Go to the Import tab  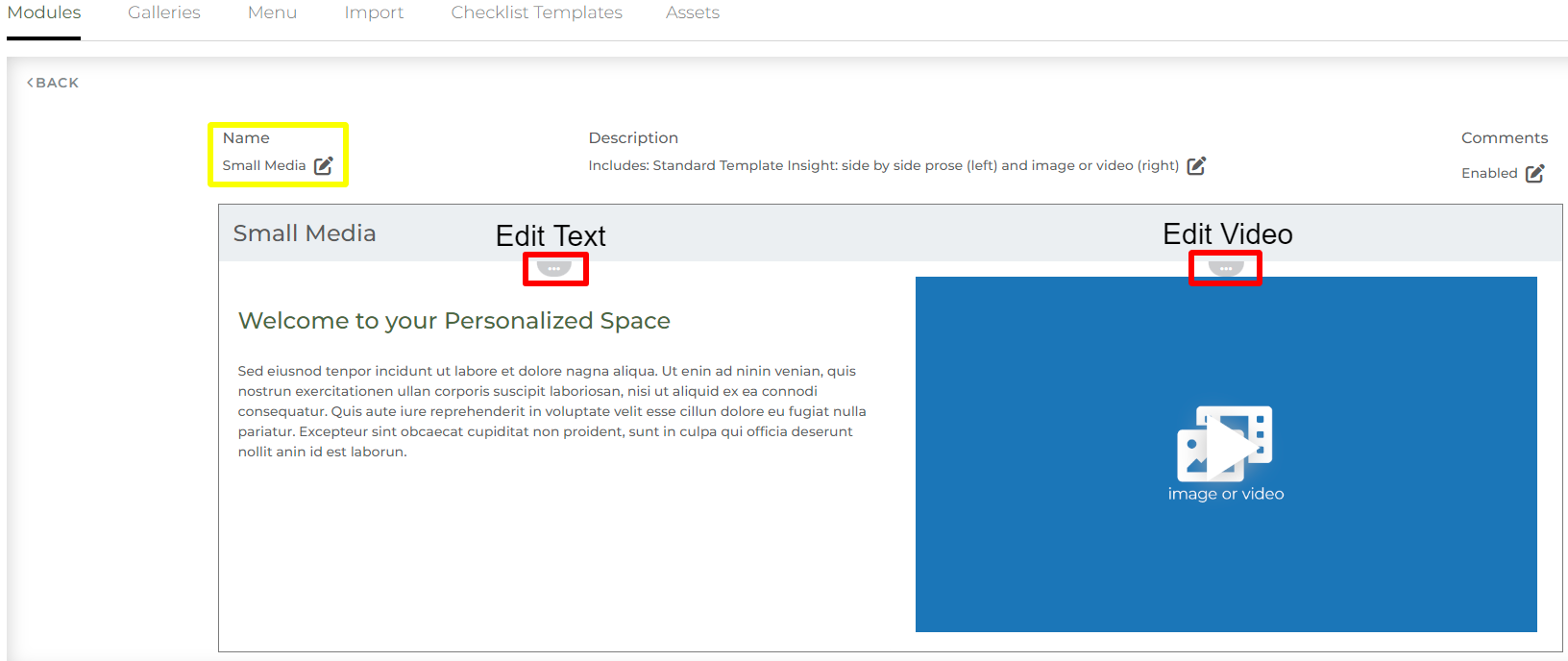[374, 12]
